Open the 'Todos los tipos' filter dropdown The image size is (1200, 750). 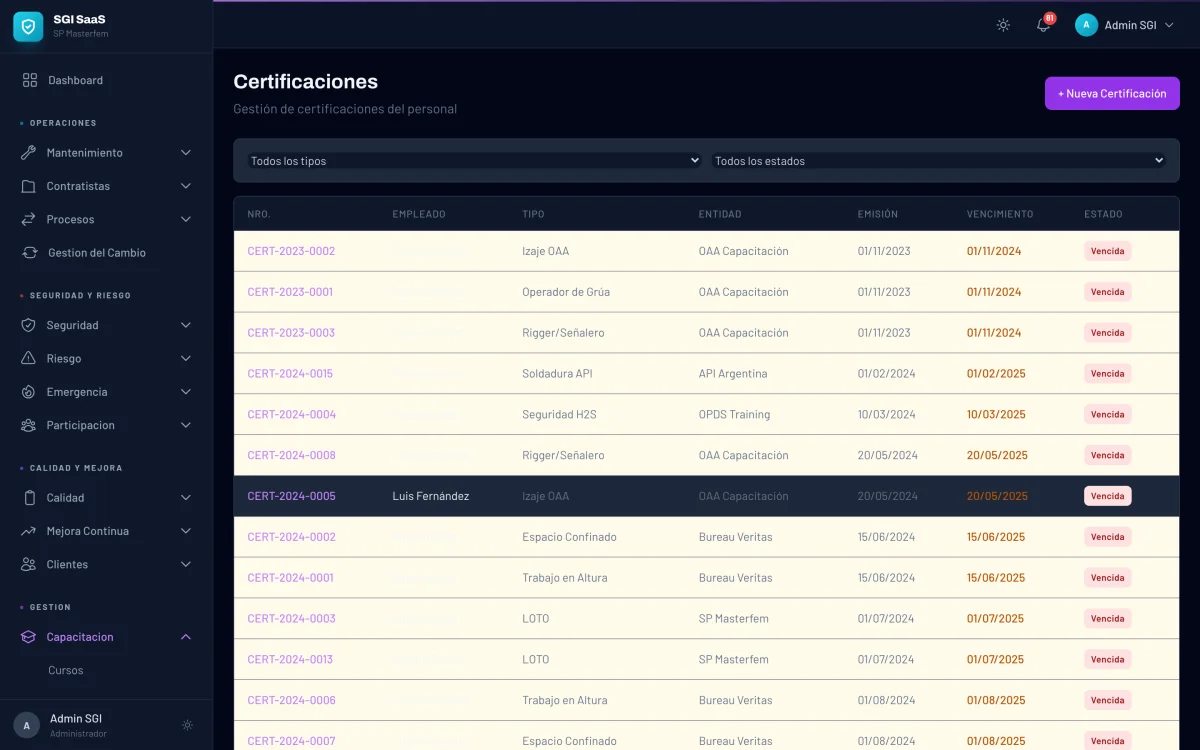coord(472,160)
